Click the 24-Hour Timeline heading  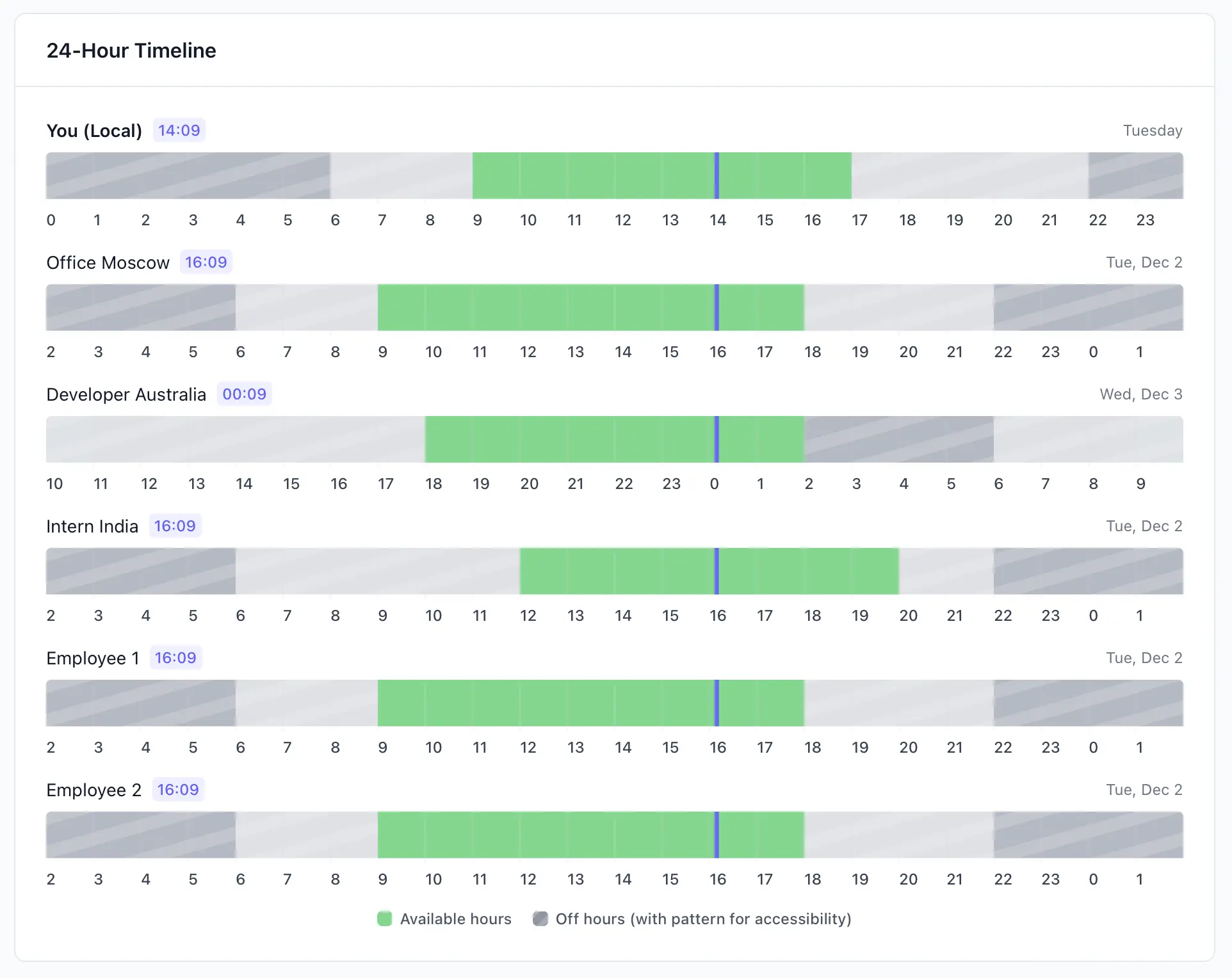(131, 51)
